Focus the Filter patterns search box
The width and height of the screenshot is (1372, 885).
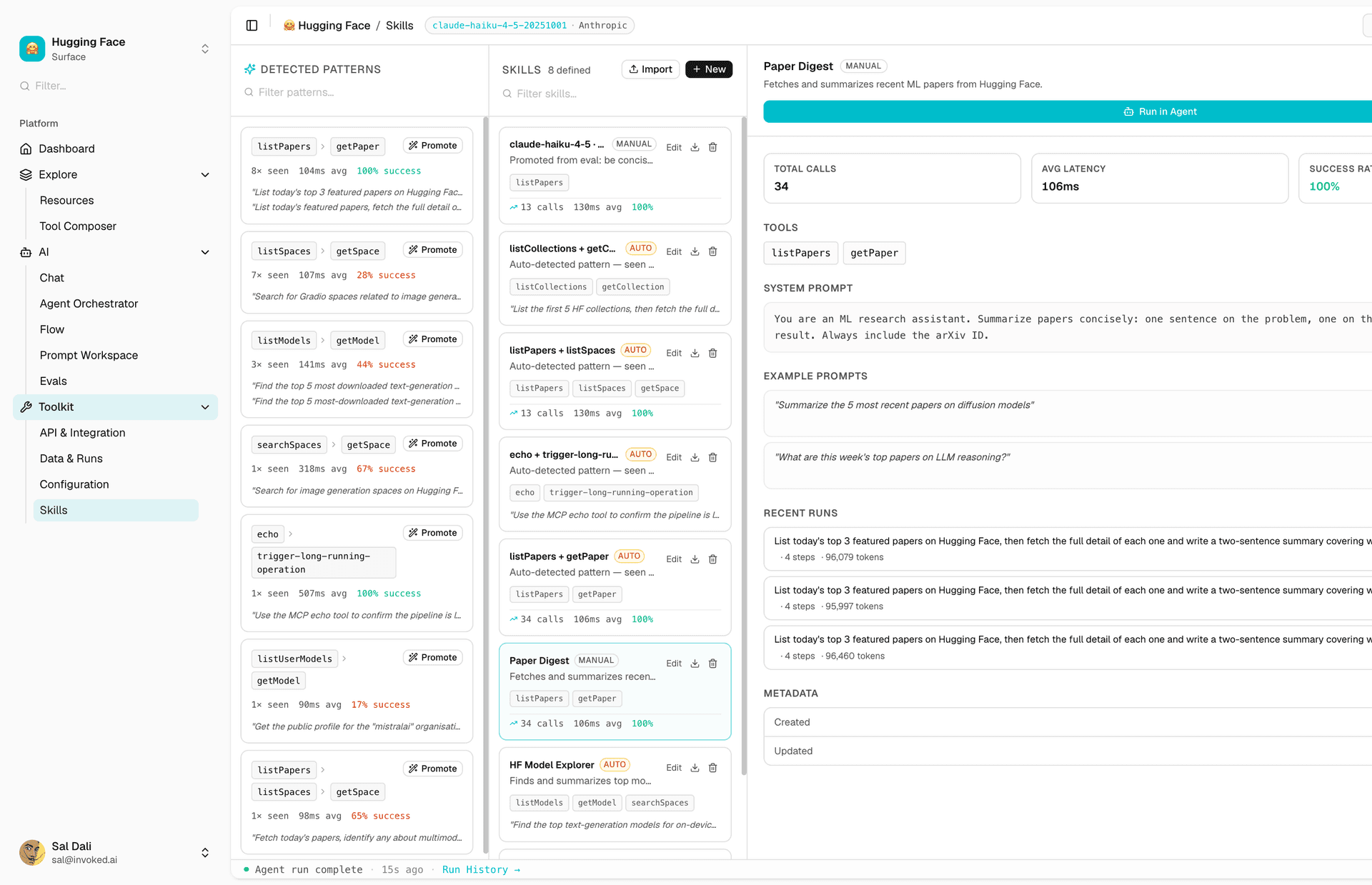359,92
